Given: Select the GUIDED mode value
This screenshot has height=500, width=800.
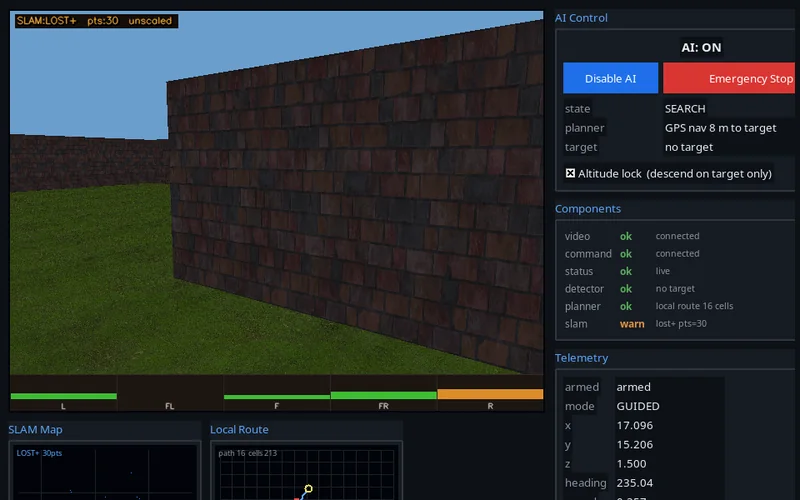Looking at the screenshot, I should 638,407.
